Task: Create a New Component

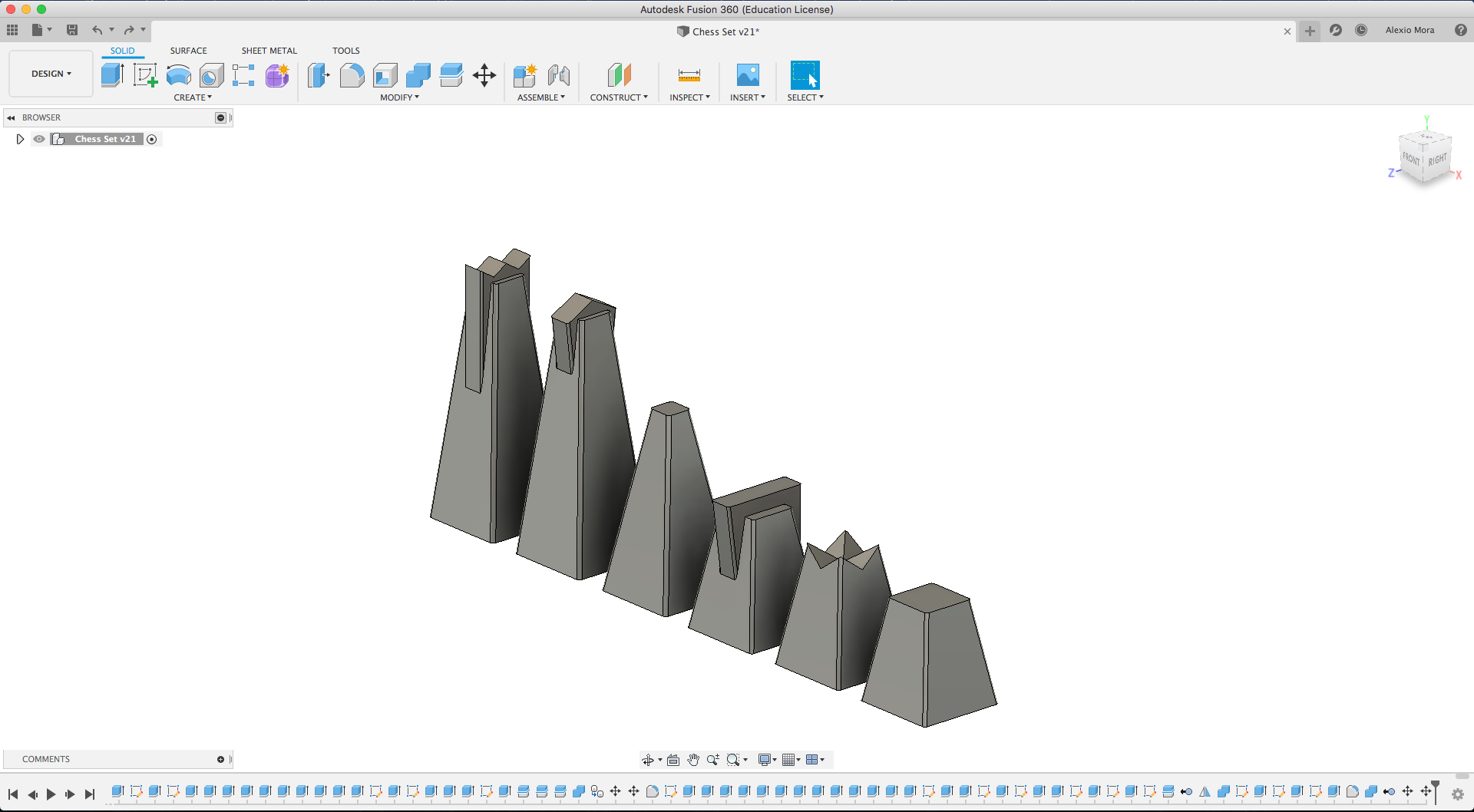Action: (x=525, y=74)
